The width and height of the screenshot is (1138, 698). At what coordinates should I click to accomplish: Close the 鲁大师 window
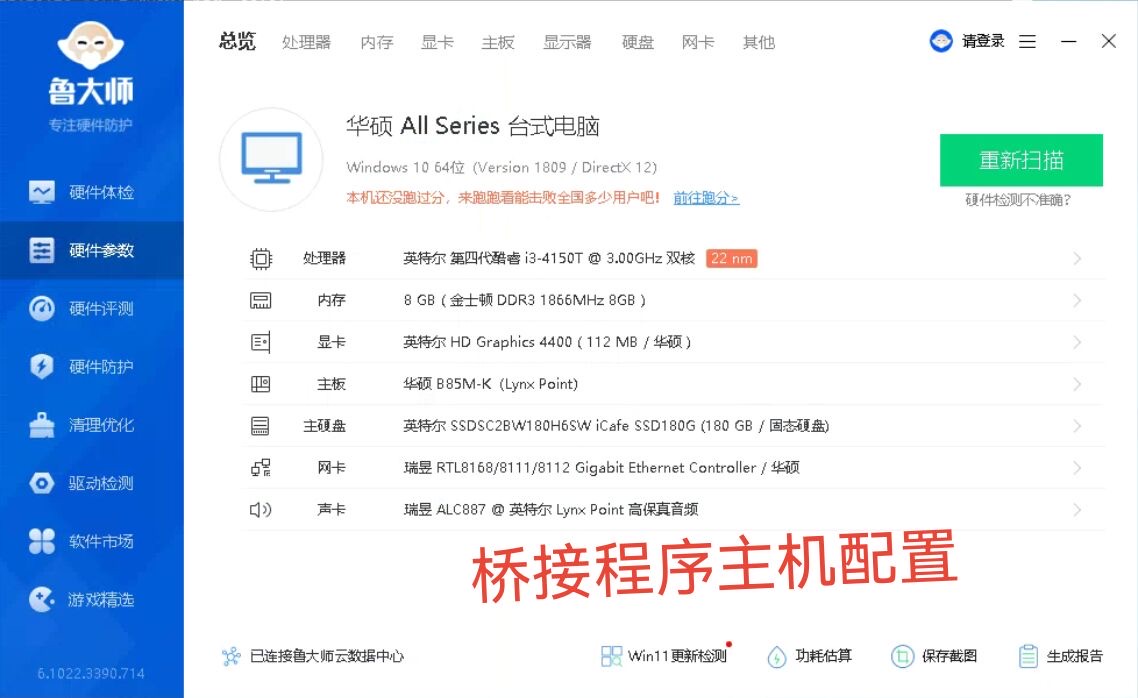point(1108,41)
